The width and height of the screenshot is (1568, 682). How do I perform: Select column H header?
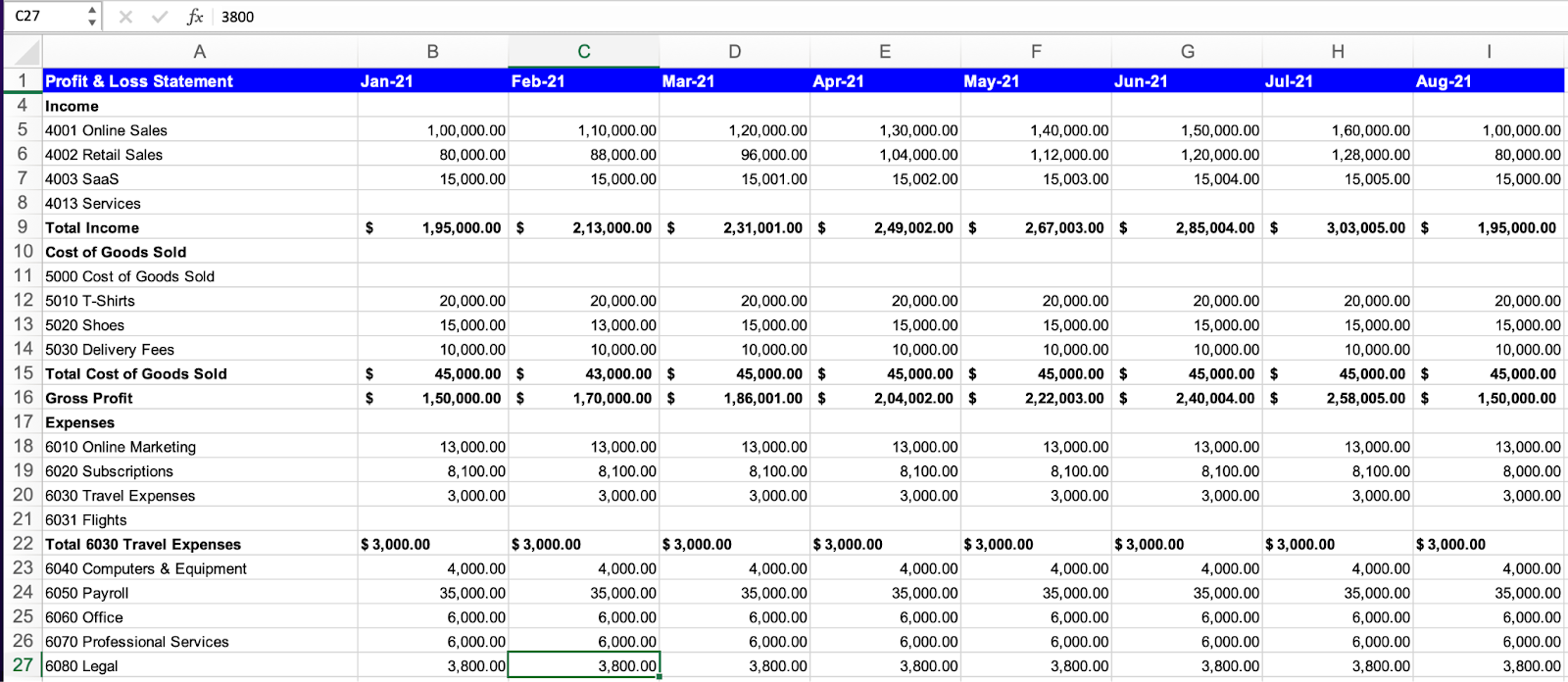pyautogui.click(x=1339, y=52)
